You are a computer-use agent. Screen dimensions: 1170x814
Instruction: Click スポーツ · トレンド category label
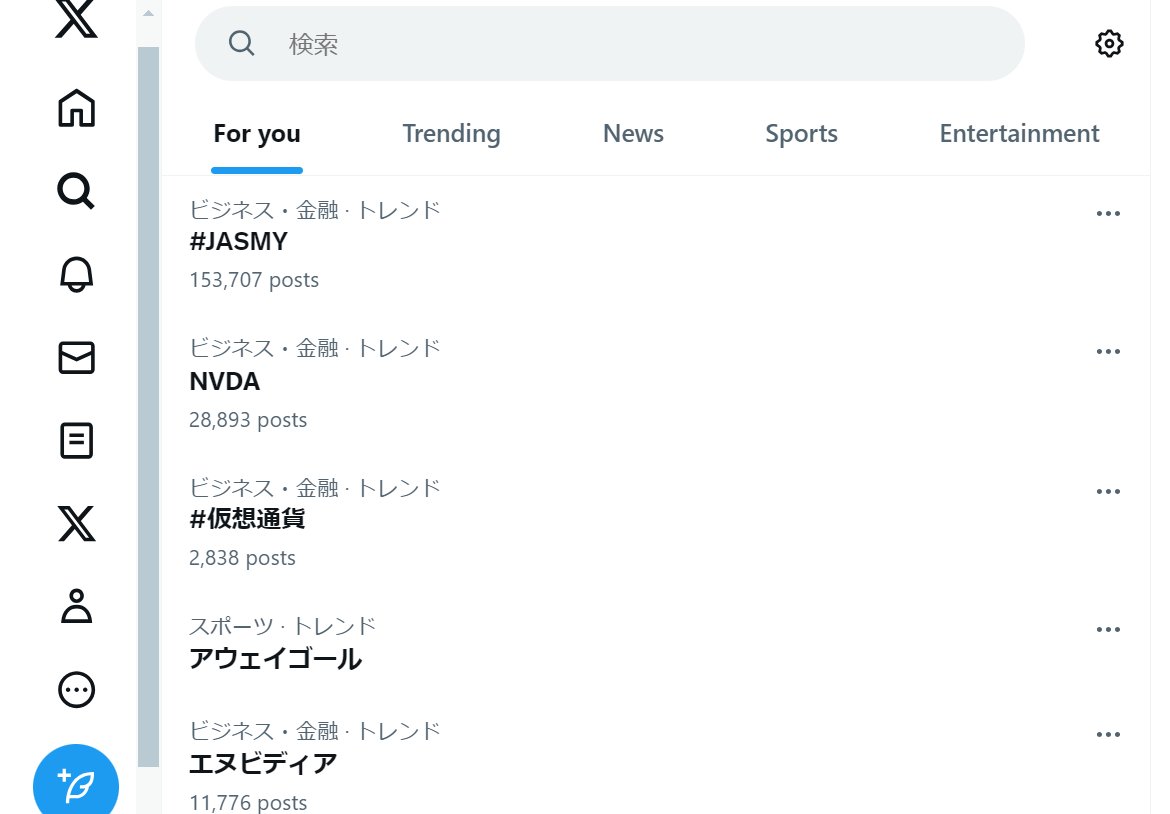282,626
